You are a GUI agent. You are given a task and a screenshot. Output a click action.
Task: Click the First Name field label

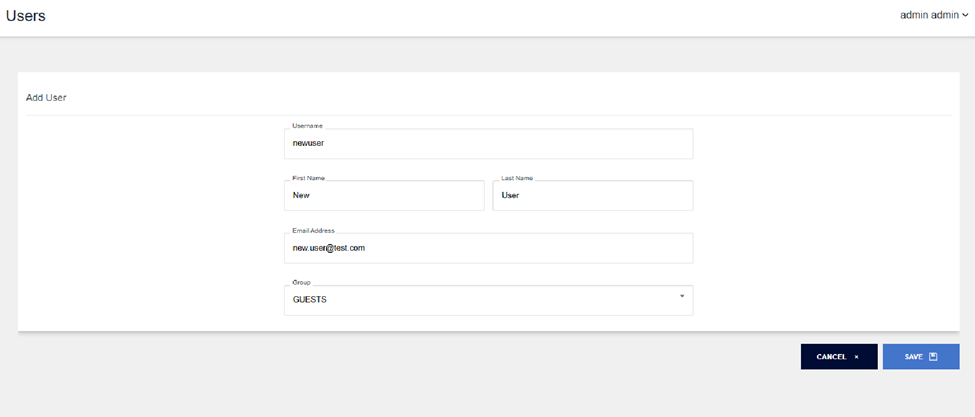[x=308, y=178]
